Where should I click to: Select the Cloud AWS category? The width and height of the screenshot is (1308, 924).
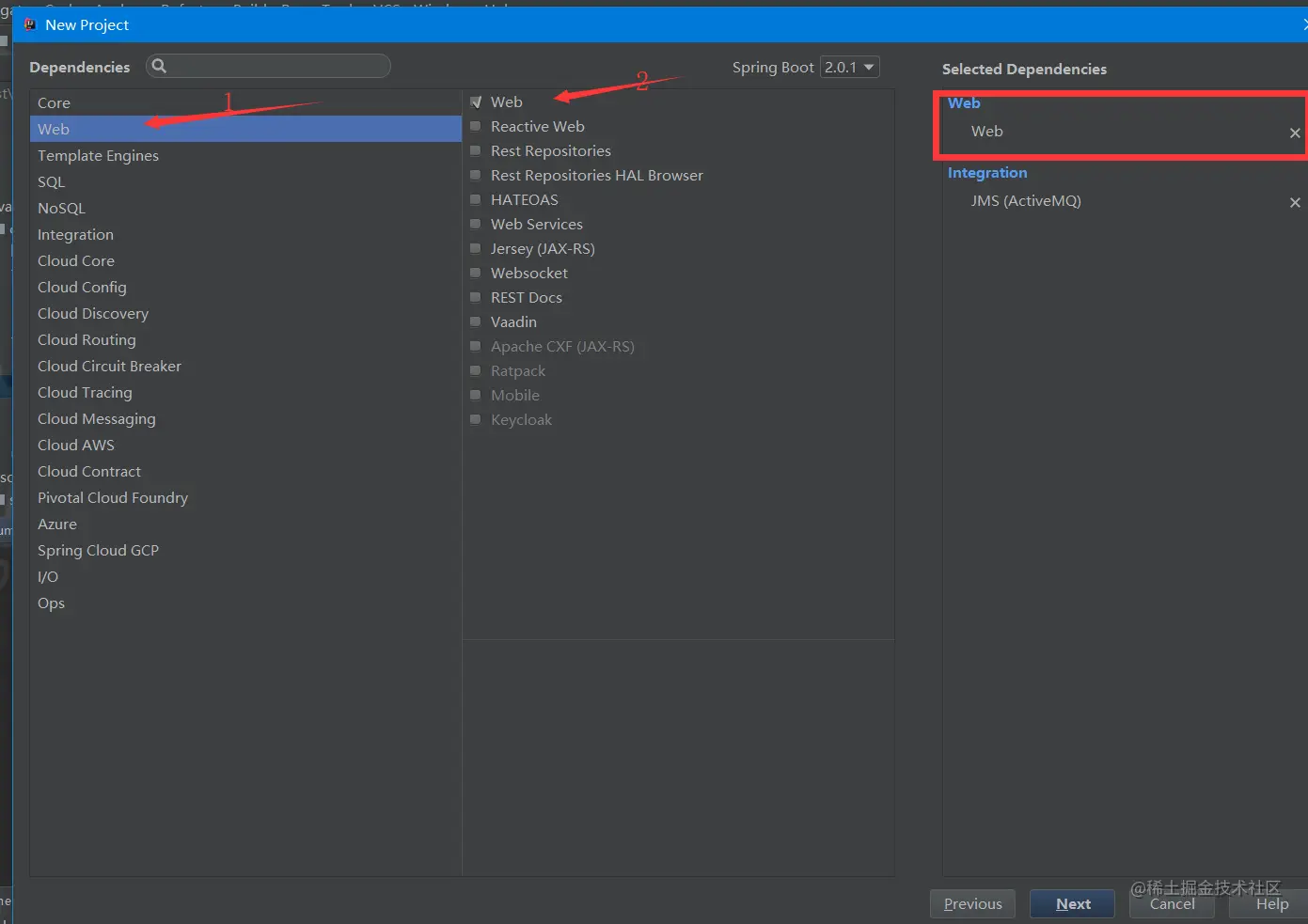pyautogui.click(x=245, y=445)
